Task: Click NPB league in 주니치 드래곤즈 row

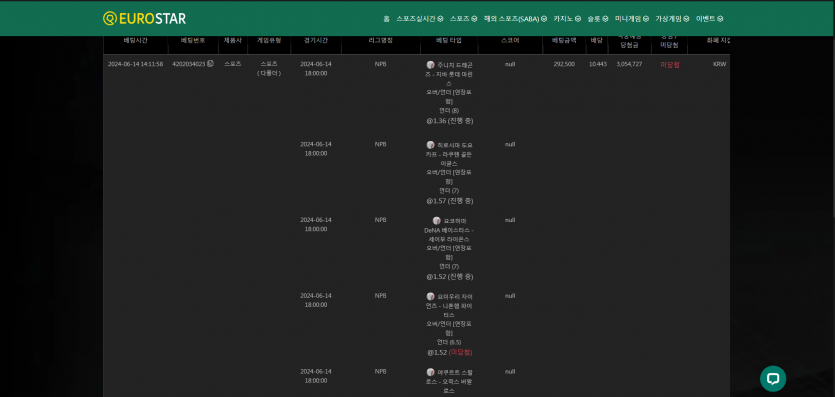Action: tap(380, 64)
